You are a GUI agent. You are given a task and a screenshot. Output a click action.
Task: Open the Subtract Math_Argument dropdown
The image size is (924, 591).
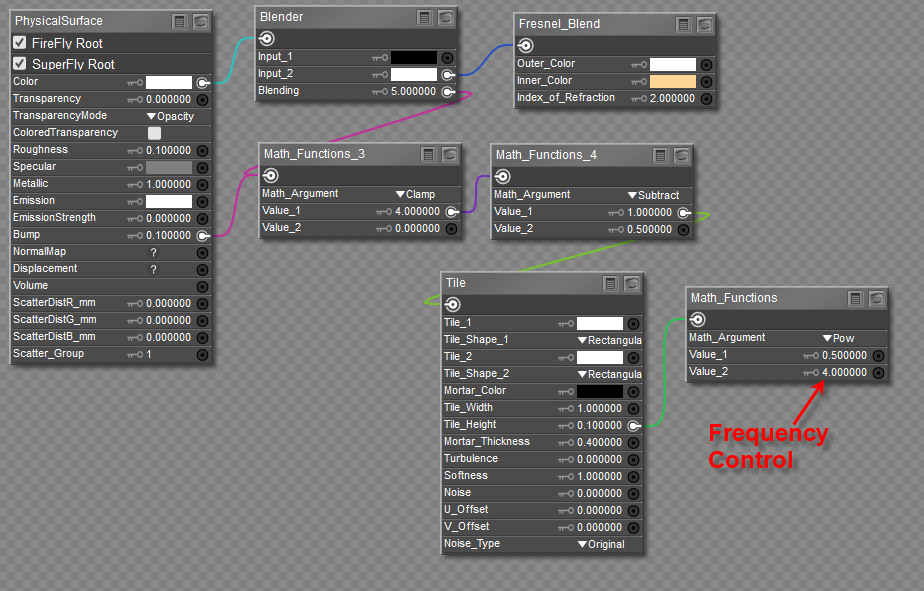coord(654,196)
